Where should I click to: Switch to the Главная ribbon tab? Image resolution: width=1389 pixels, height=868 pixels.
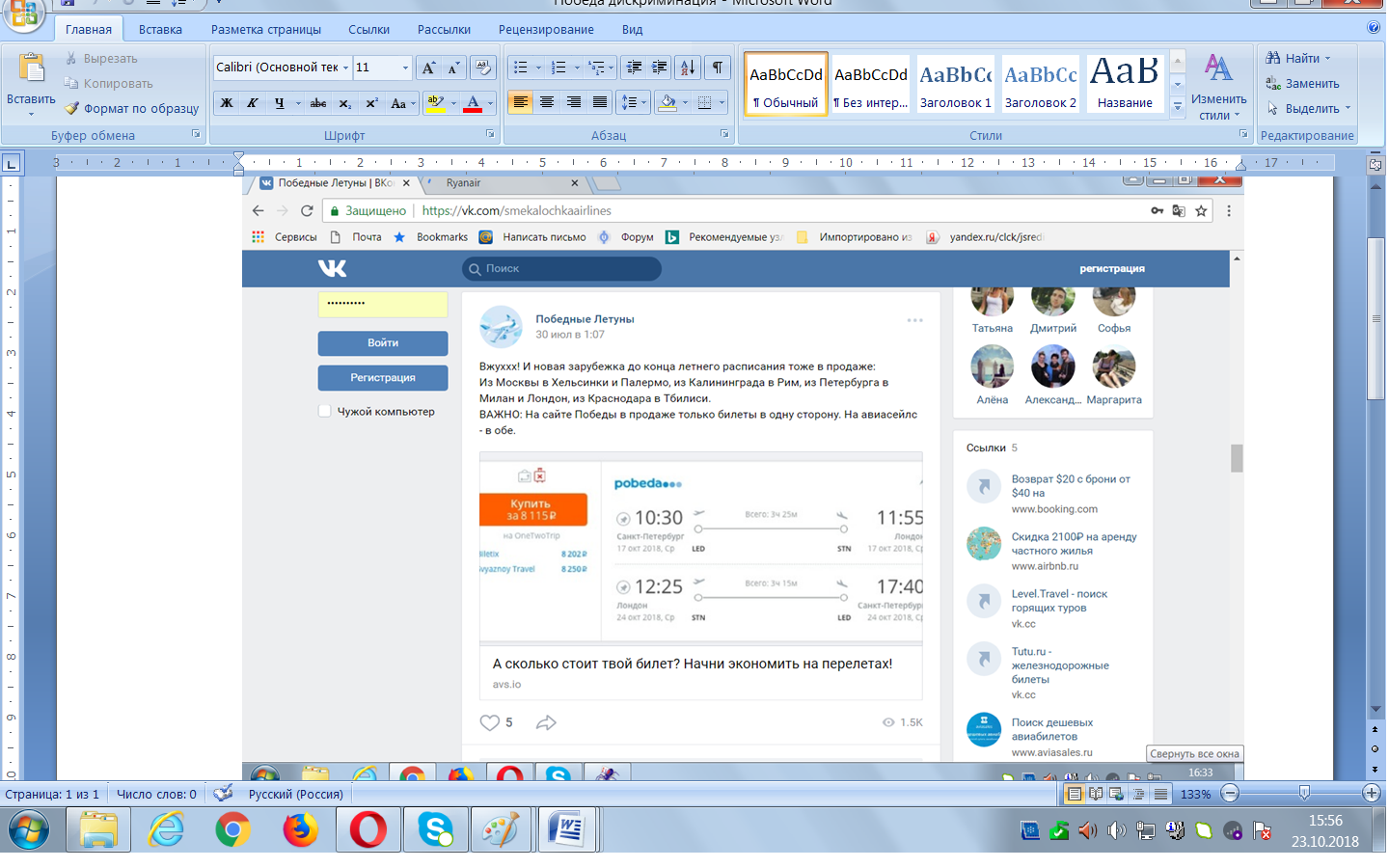point(89,29)
